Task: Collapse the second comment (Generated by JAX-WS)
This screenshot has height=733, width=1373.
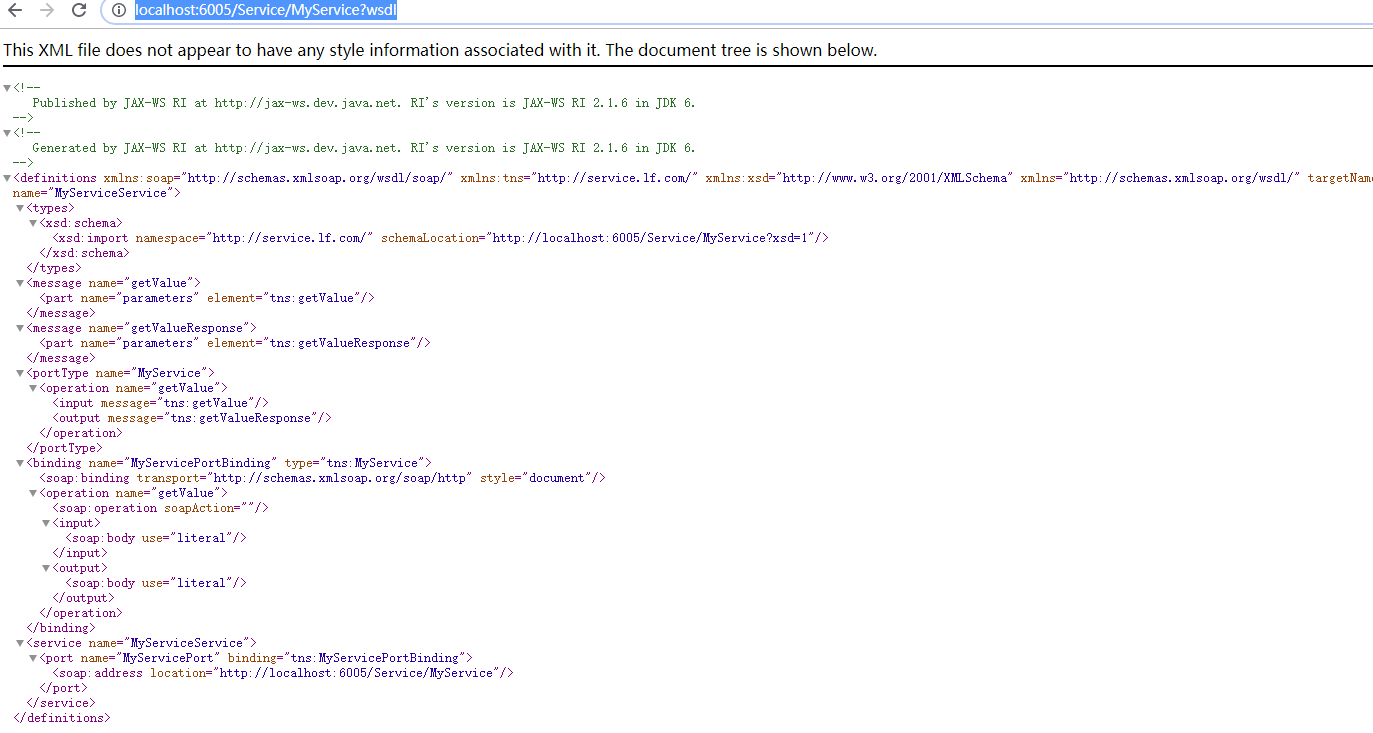Action: click(x=7, y=133)
